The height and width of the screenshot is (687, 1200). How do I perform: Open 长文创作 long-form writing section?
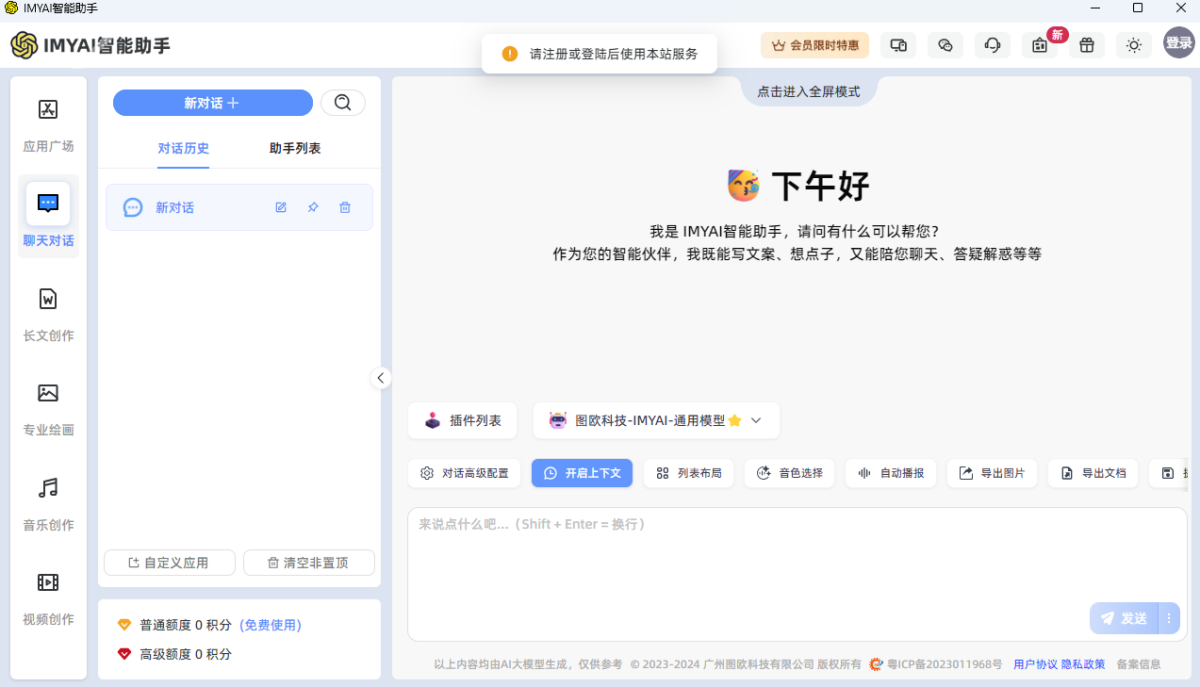(48, 314)
